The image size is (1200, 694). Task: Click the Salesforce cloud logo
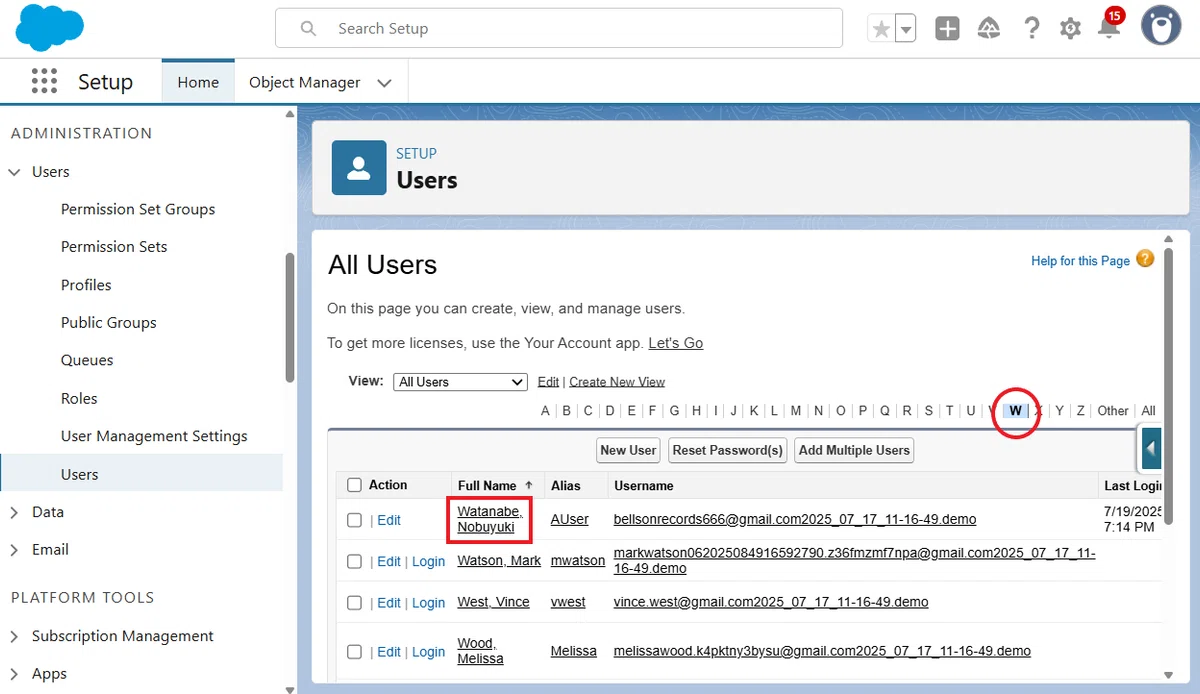point(50,27)
